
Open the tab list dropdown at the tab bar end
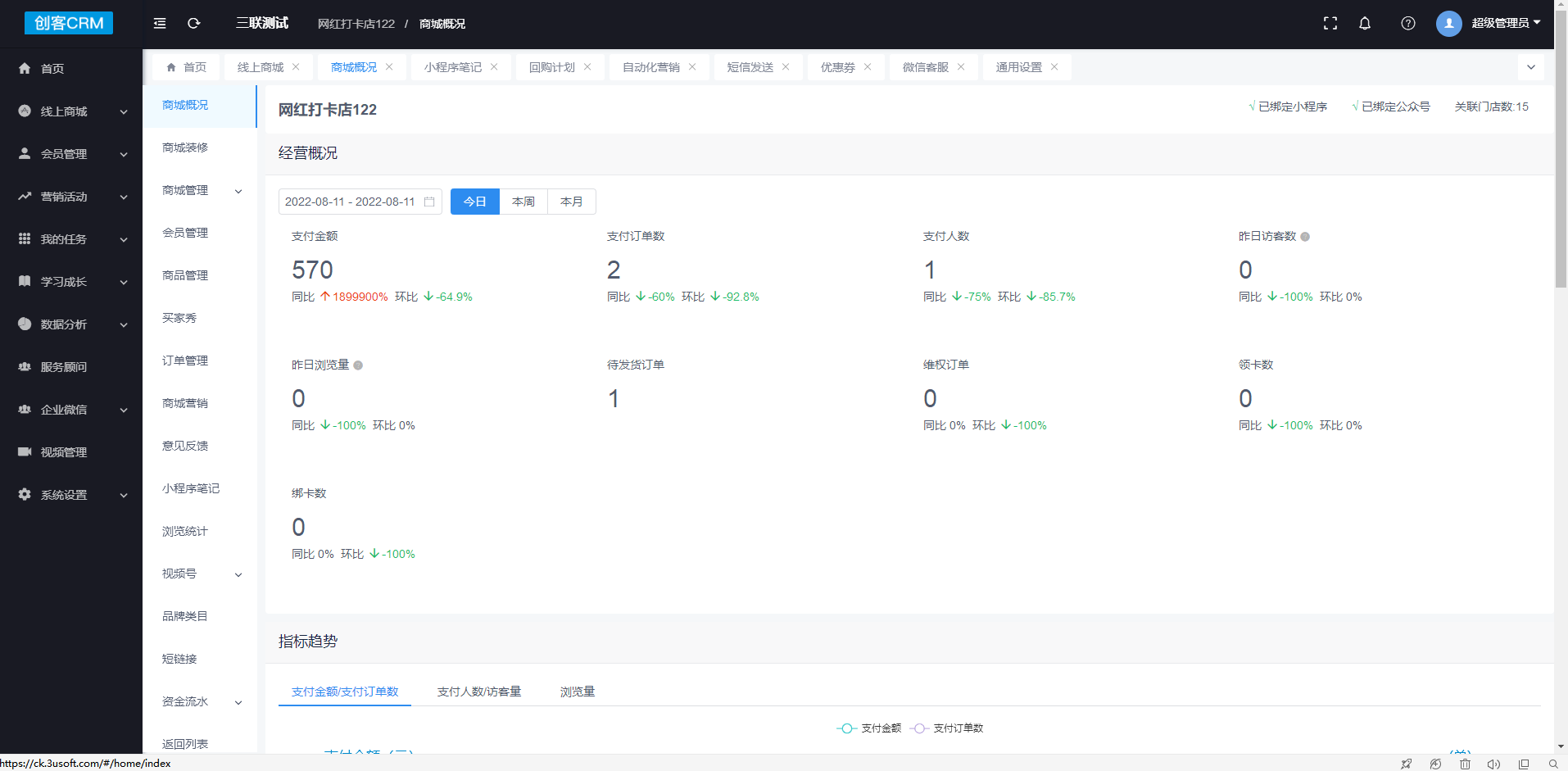click(1531, 67)
